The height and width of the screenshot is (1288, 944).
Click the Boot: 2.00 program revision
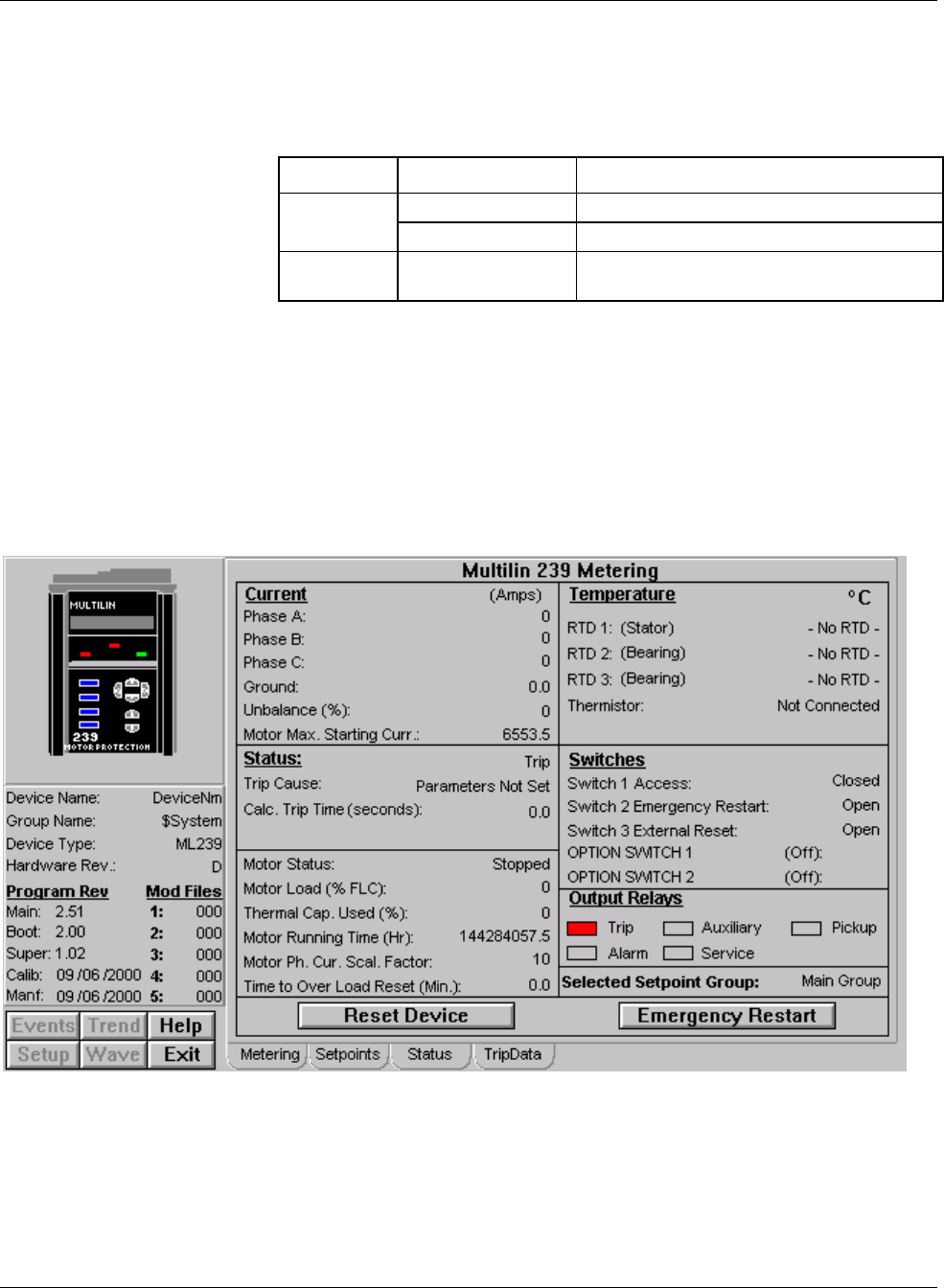45,932
